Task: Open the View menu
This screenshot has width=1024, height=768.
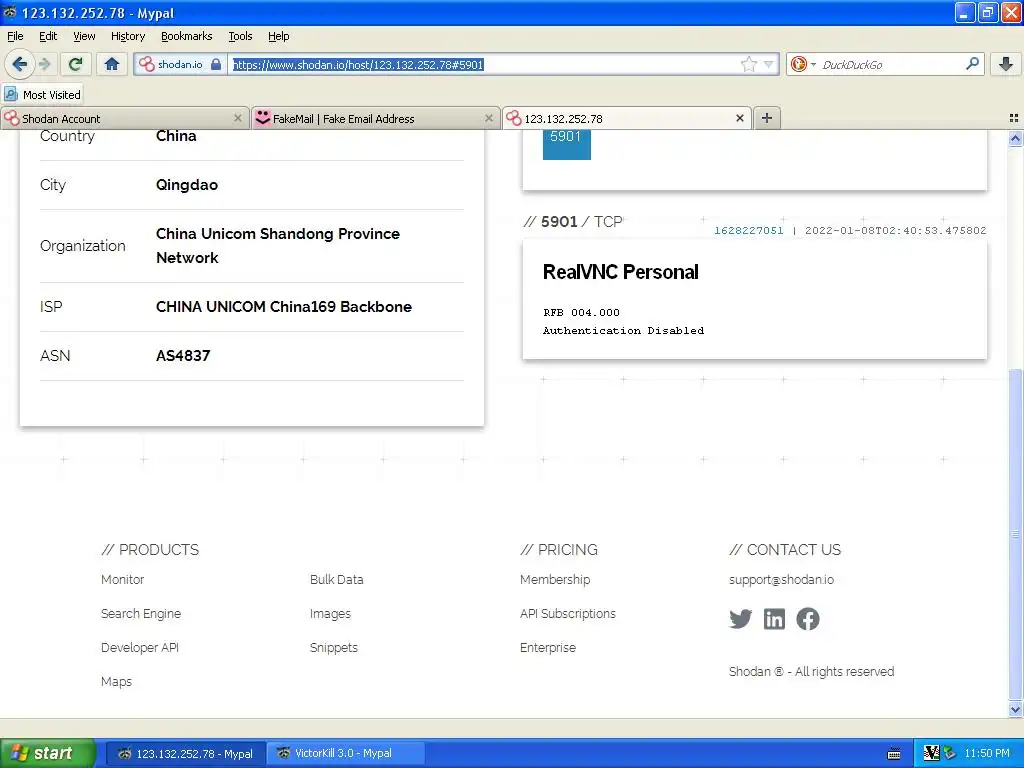Action: click(x=84, y=36)
